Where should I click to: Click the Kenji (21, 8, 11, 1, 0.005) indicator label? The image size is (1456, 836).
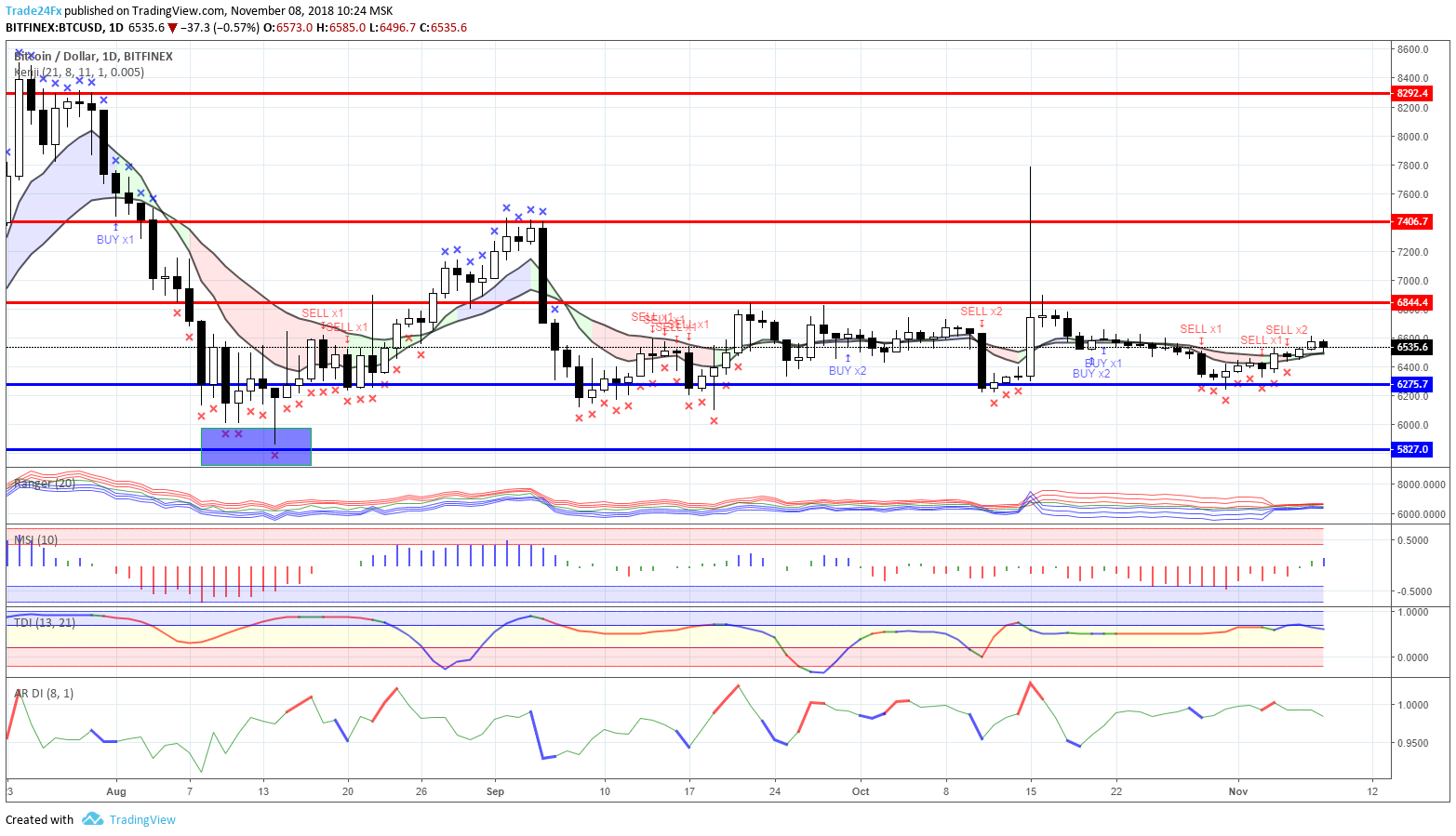click(x=79, y=72)
